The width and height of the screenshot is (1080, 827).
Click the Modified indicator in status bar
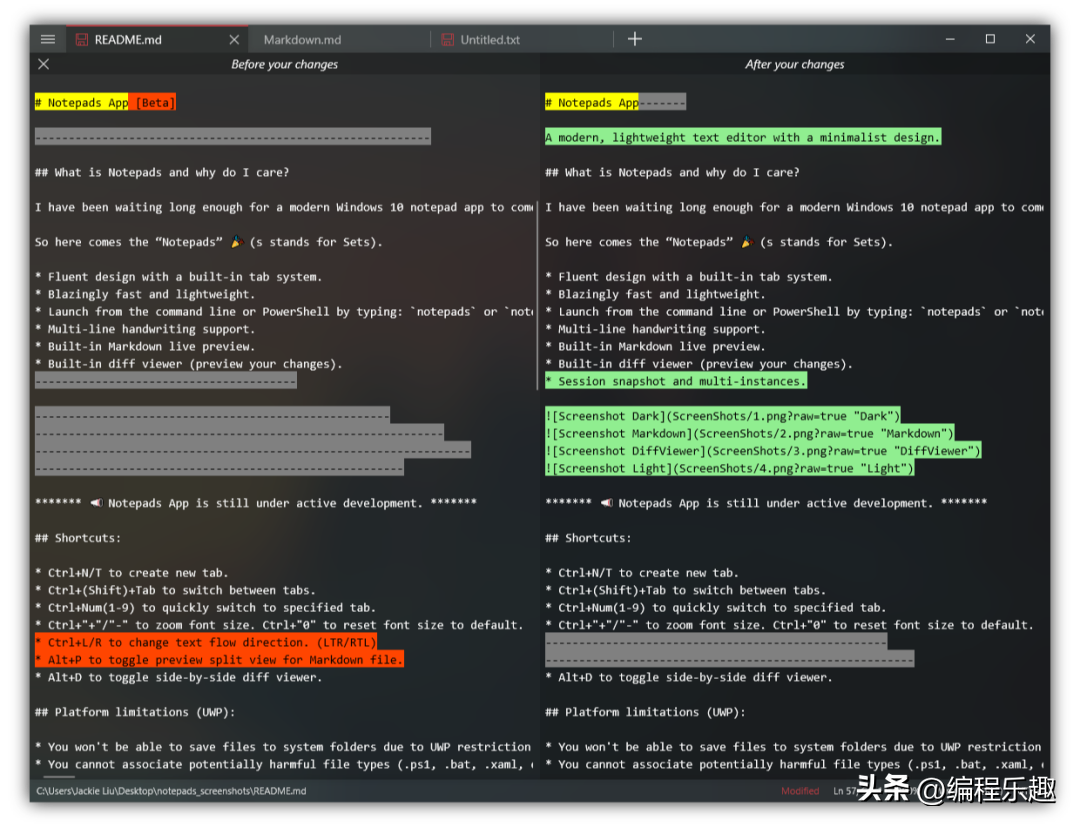click(800, 791)
